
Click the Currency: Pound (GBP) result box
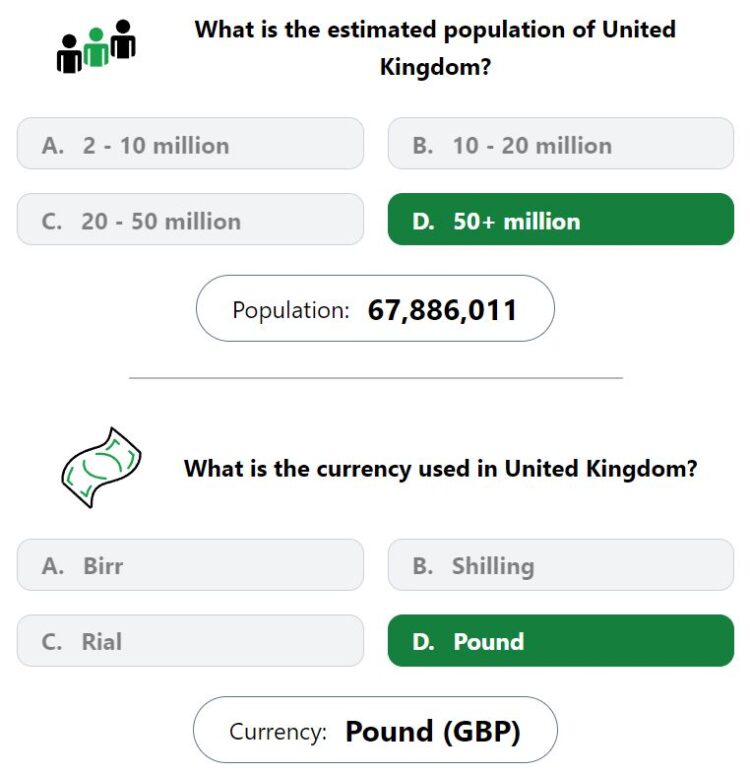(375, 730)
